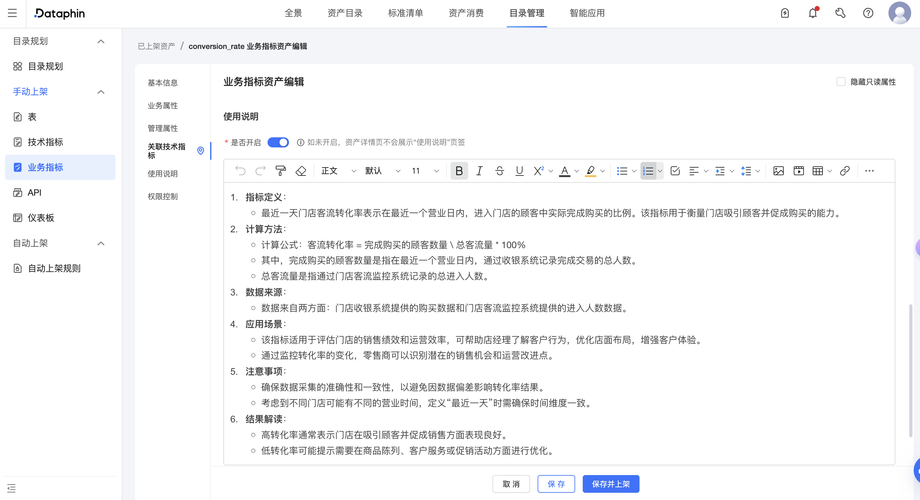Insert an image via toolbar icon
This screenshot has height=500, width=920.
pyautogui.click(x=778, y=171)
